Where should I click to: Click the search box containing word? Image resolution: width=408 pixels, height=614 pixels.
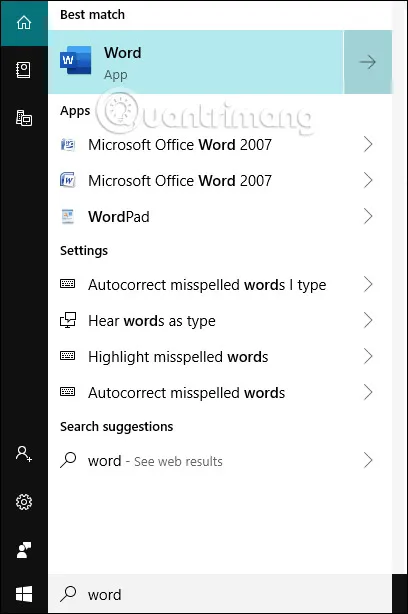(x=220, y=594)
